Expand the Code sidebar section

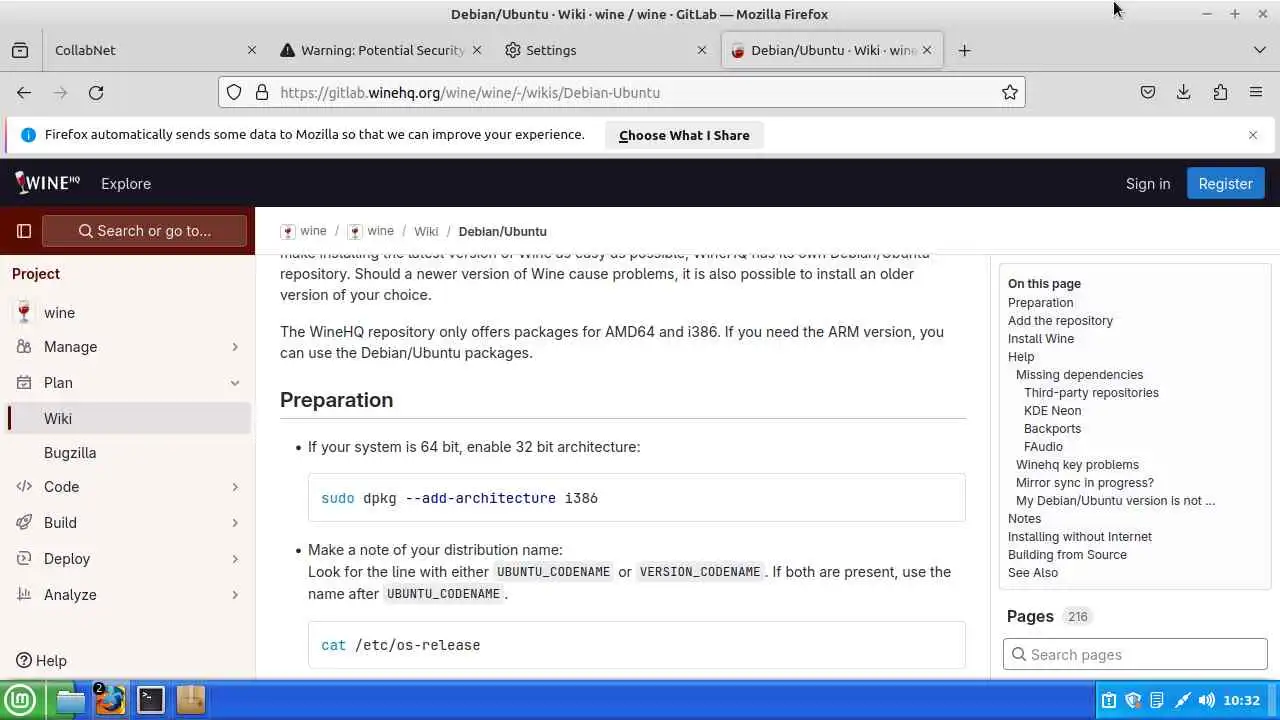coord(127,486)
